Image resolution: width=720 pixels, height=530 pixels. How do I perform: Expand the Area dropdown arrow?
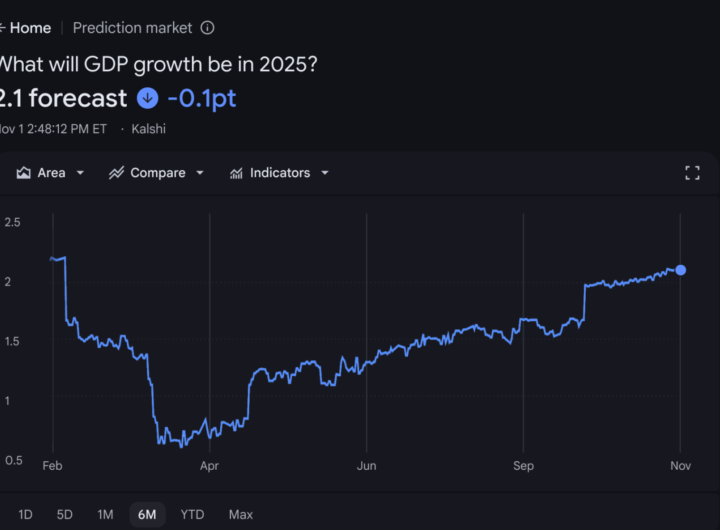[x=80, y=173]
